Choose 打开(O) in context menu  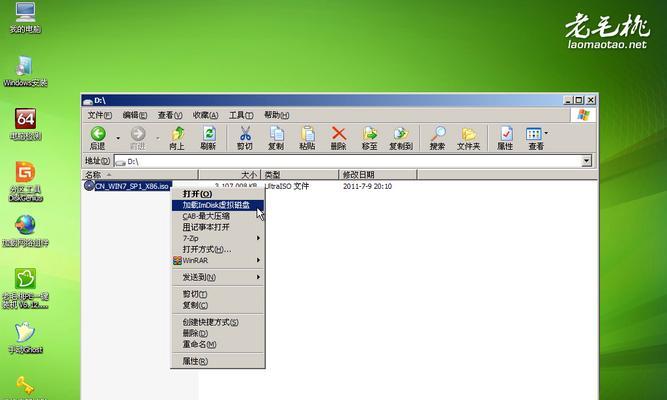pyautogui.click(x=218, y=194)
